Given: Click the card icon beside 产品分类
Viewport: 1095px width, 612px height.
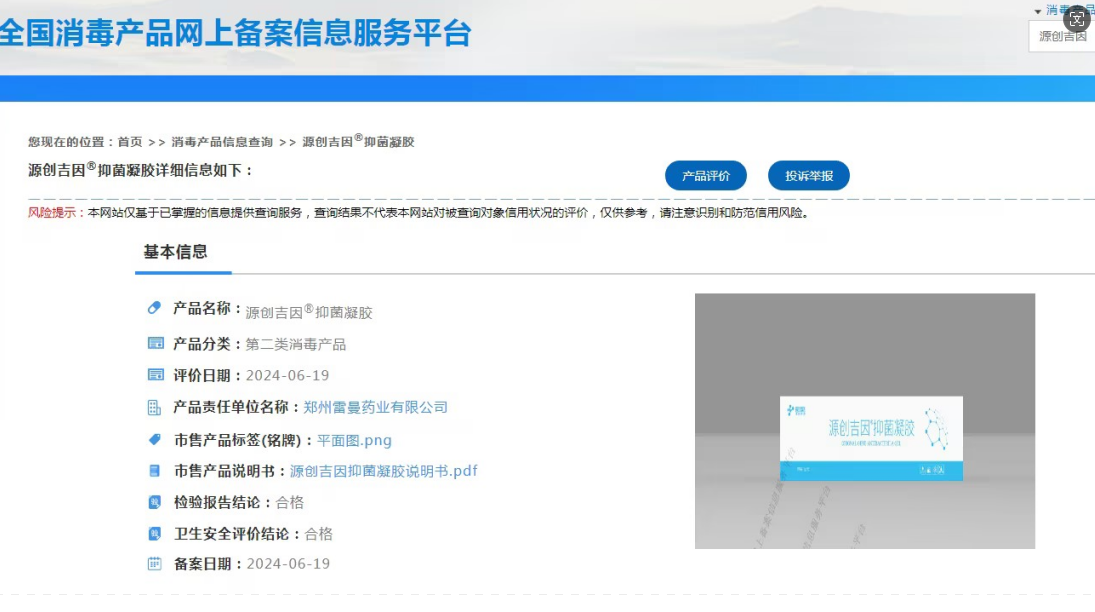Looking at the screenshot, I should [x=155, y=344].
